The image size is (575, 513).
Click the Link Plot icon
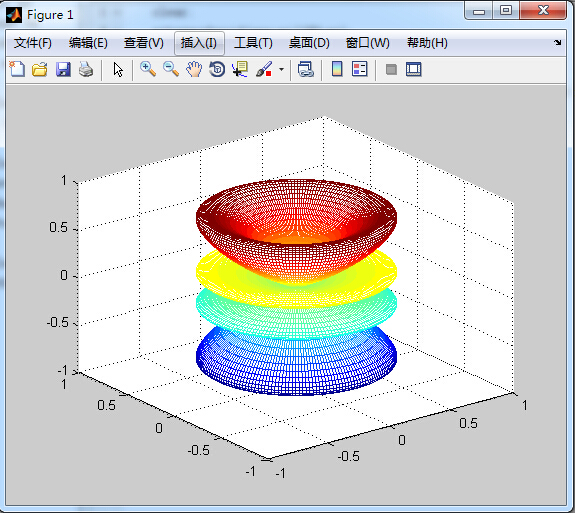(305, 69)
